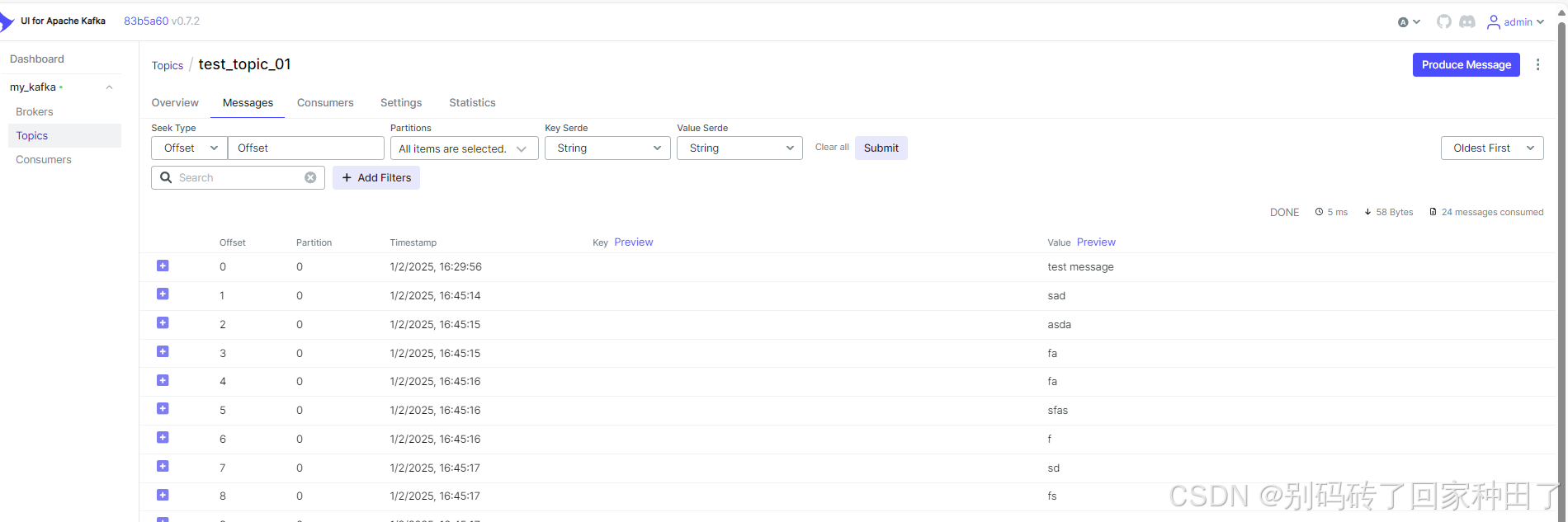The image size is (1568, 522).
Task: Focus the message Search field
Action: (x=238, y=178)
